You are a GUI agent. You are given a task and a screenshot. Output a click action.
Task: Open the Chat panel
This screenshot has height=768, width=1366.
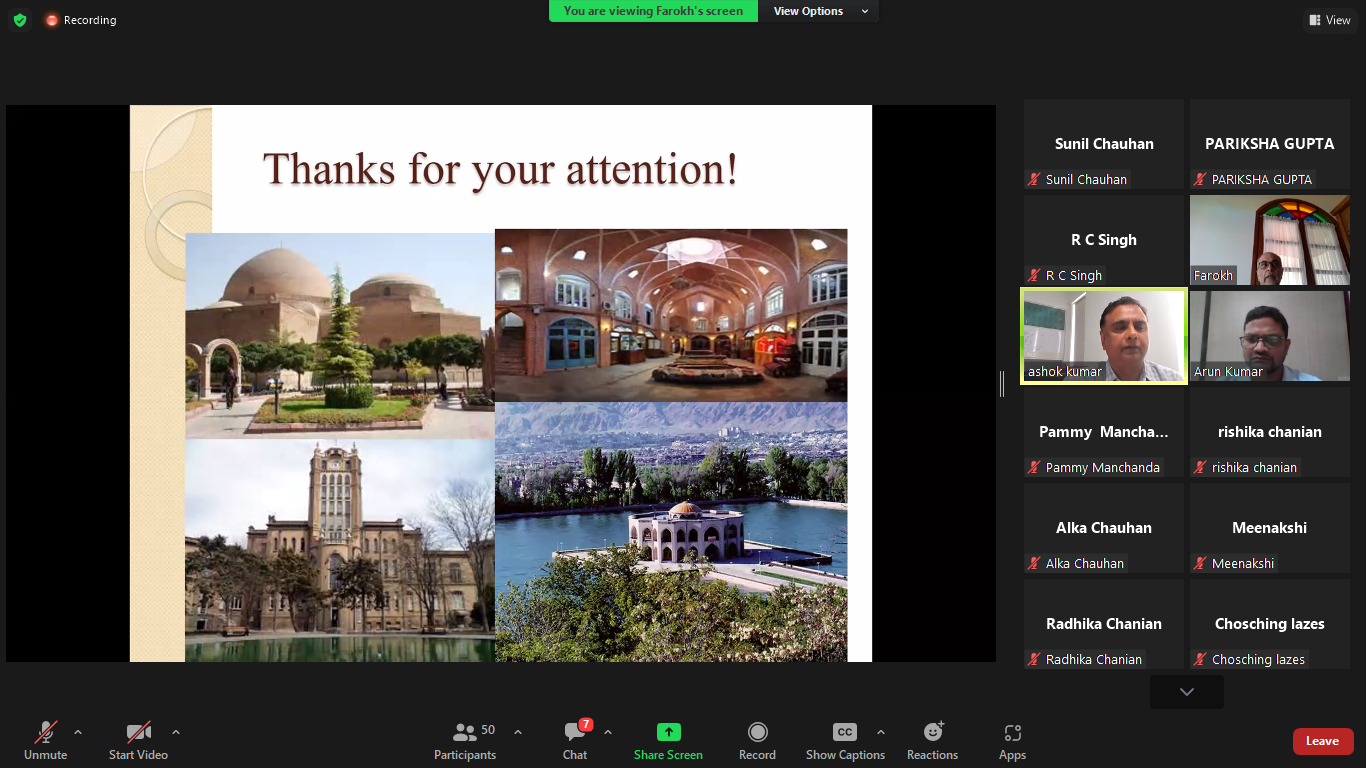[575, 741]
